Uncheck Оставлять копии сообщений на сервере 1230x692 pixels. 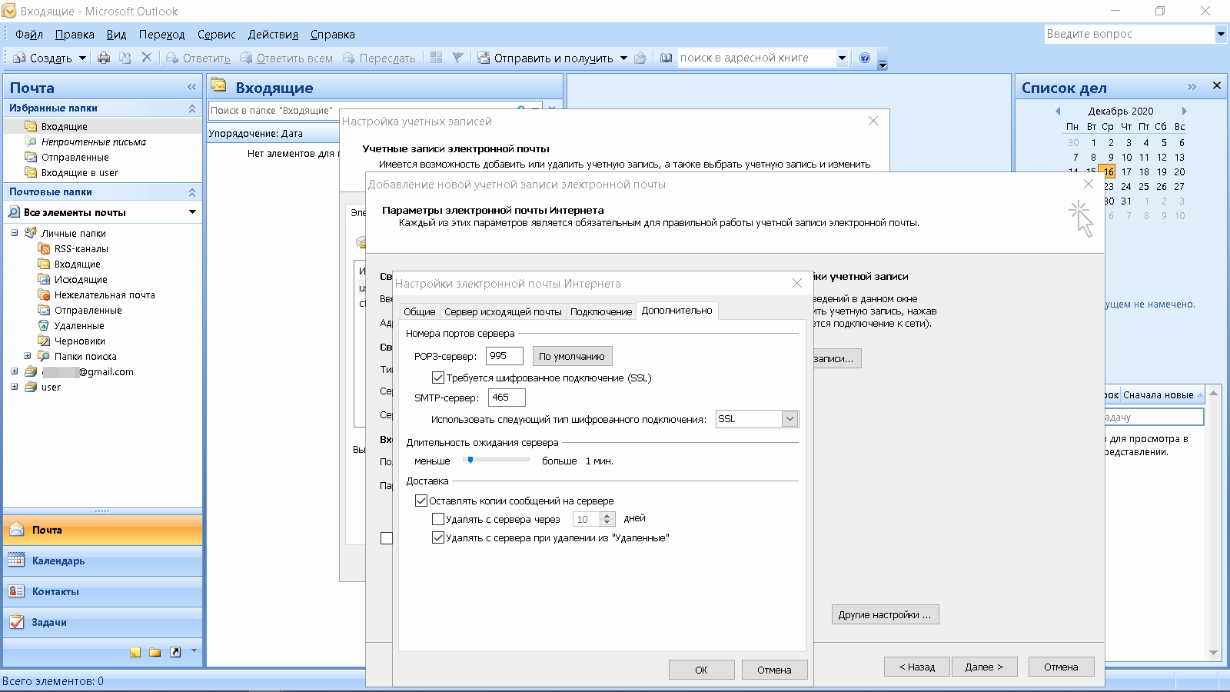[x=421, y=501]
